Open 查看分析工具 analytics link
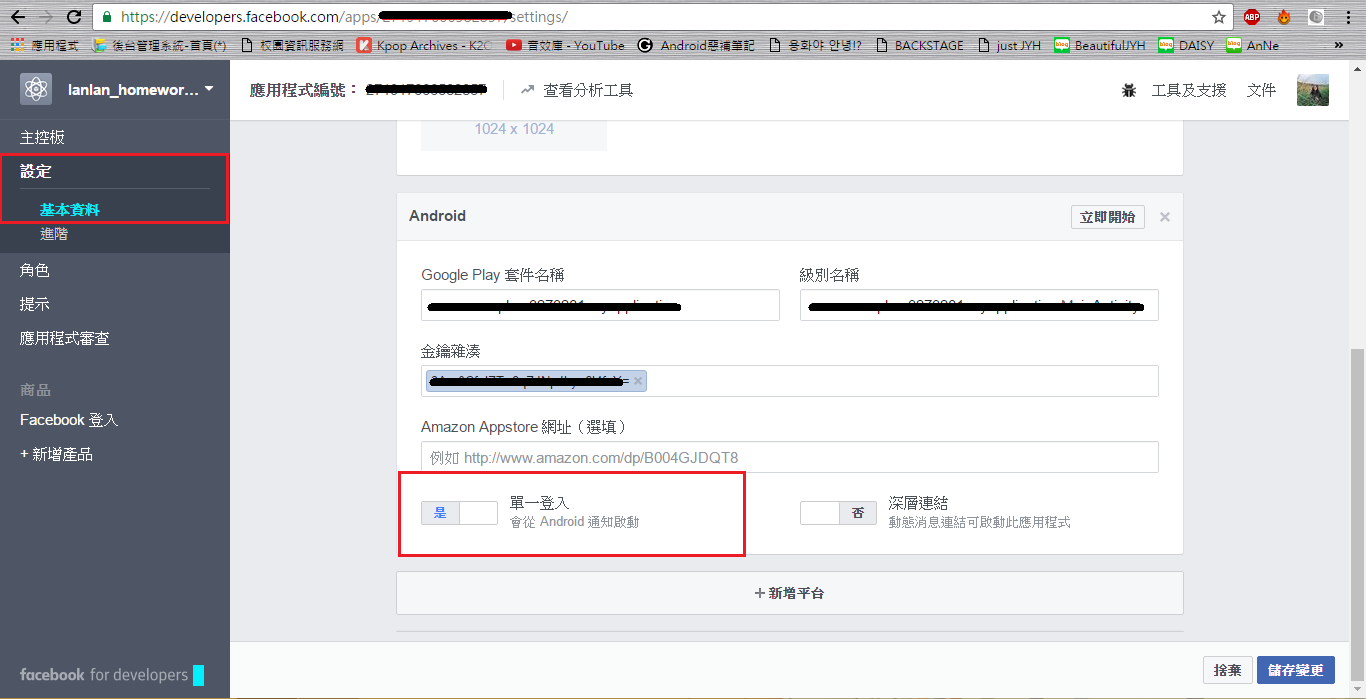 (x=577, y=90)
